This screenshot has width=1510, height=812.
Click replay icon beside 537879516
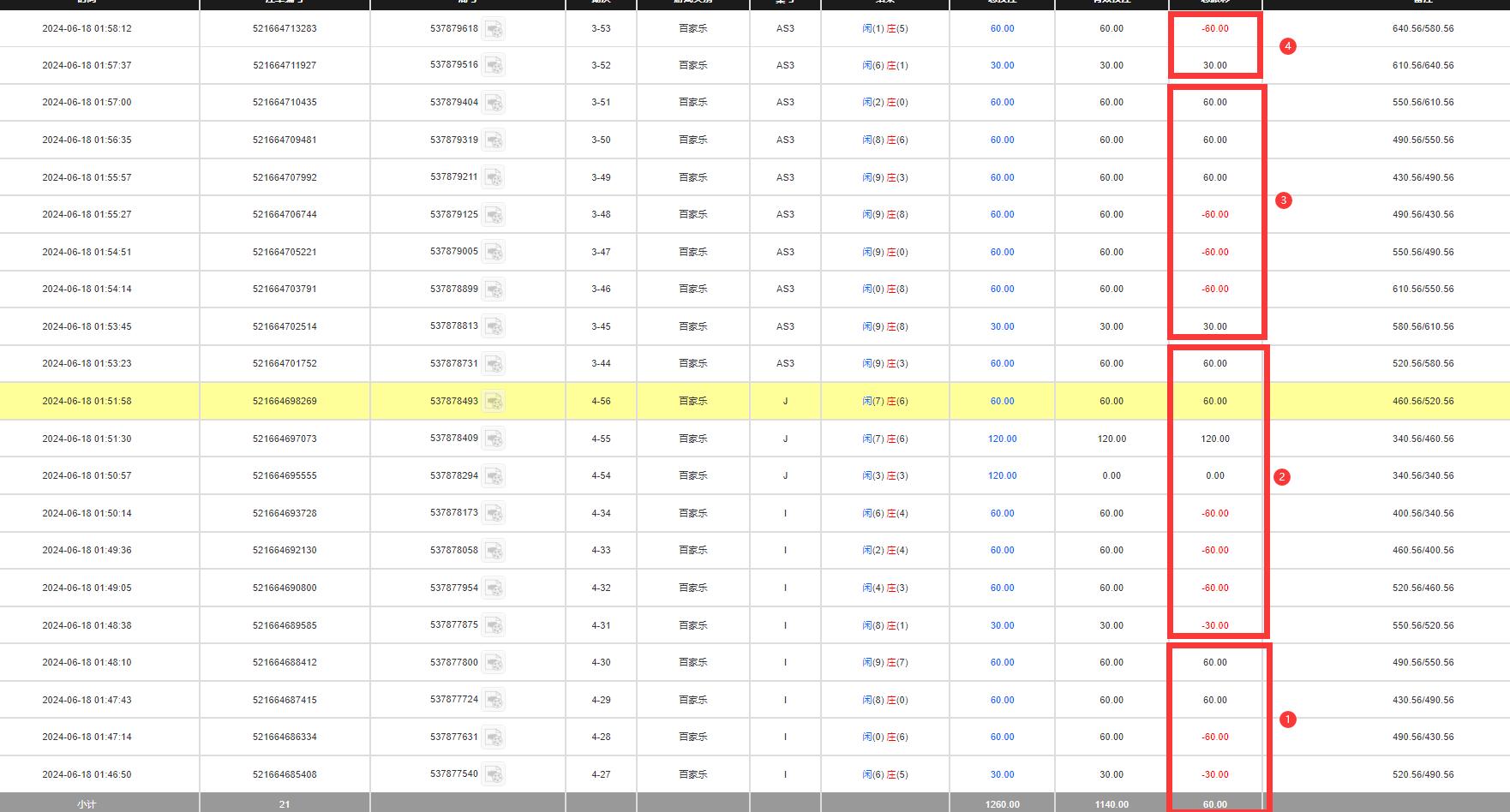(494, 66)
